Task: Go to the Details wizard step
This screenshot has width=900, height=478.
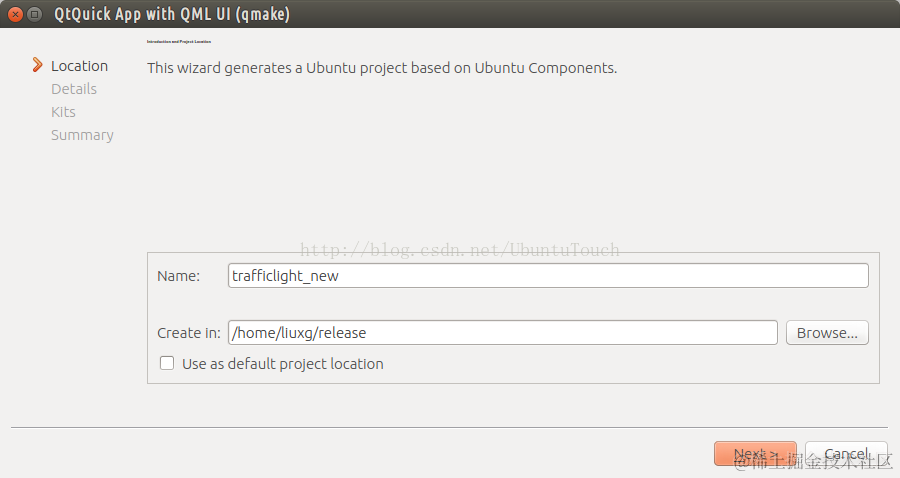Action: [x=74, y=89]
